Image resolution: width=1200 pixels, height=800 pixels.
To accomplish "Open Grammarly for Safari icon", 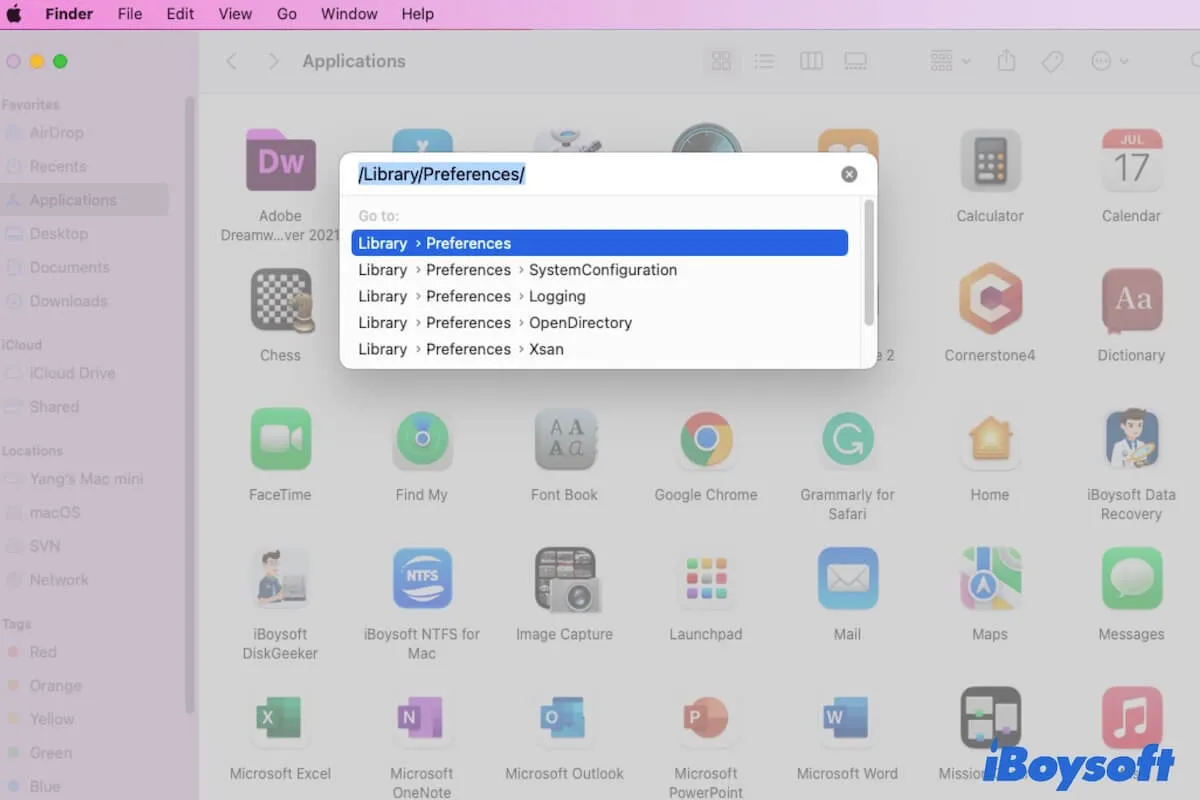I will click(848, 439).
